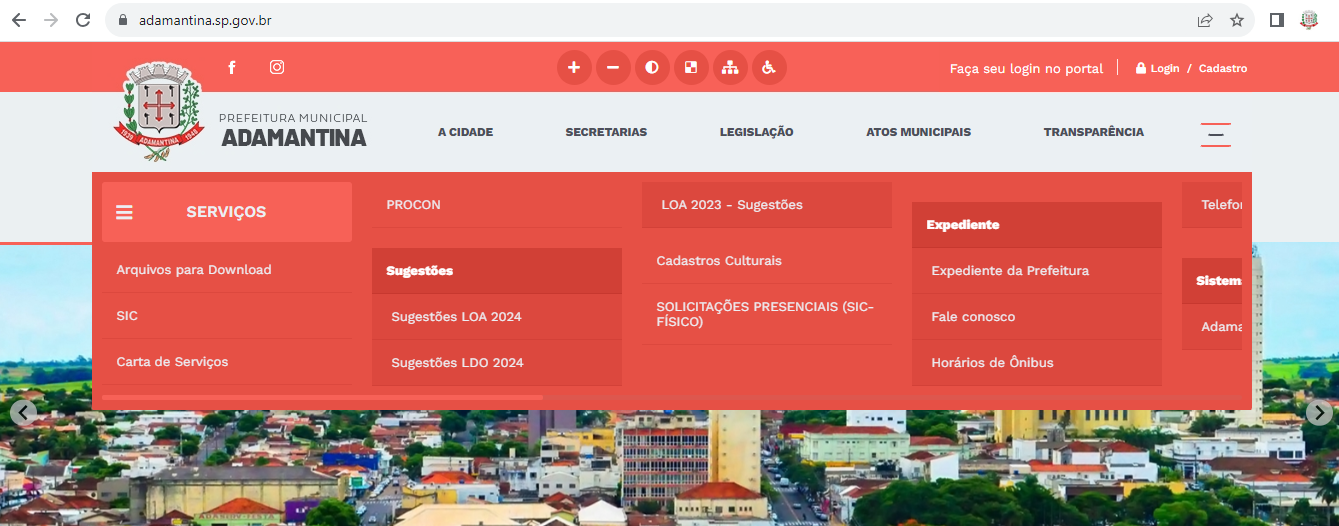This screenshot has width=1339, height=526.
Task: Expand the hamburger menu beside Transparência
Action: (x=1215, y=134)
